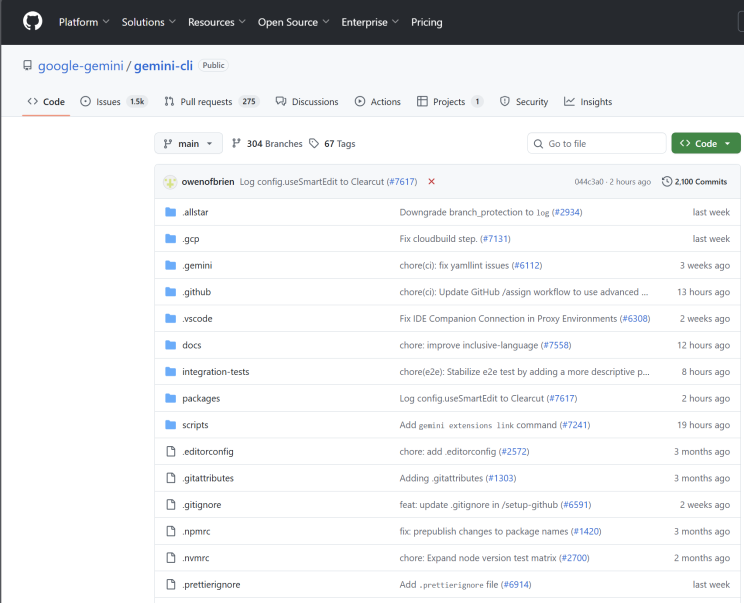Screen dimensions: 744x603
Task: Click owenofbrien's avatar image
Action: point(170,182)
